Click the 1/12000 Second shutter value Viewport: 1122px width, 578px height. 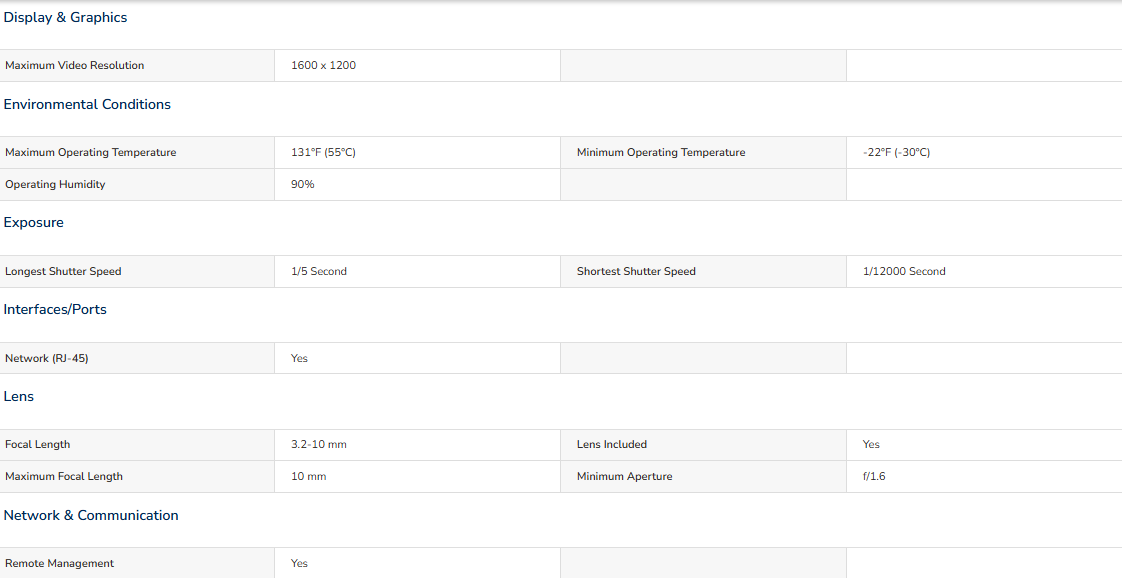point(904,271)
